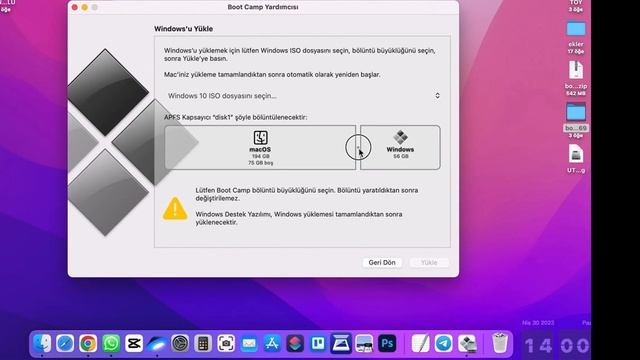Open the scanner app icon in the Dock
This screenshot has height=360, width=640.
pyautogui.click(x=341, y=343)
